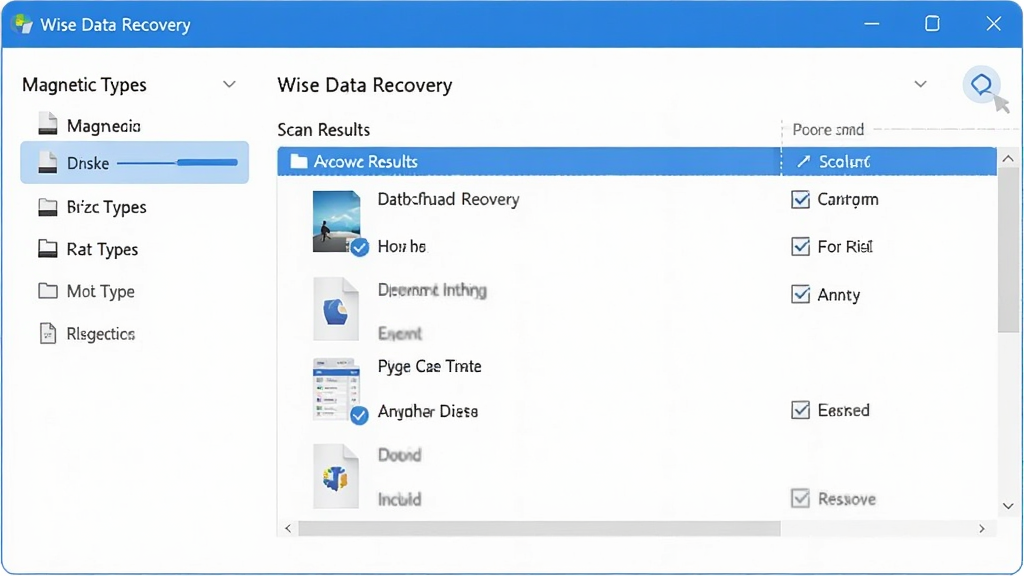Select the Enemt entry
Screen dimensions: 1024x576
coord(400,334)
